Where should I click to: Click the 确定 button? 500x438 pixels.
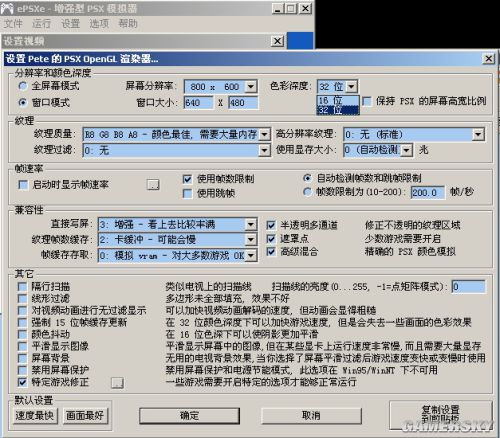pyautogui.click(x=189, y=416)
